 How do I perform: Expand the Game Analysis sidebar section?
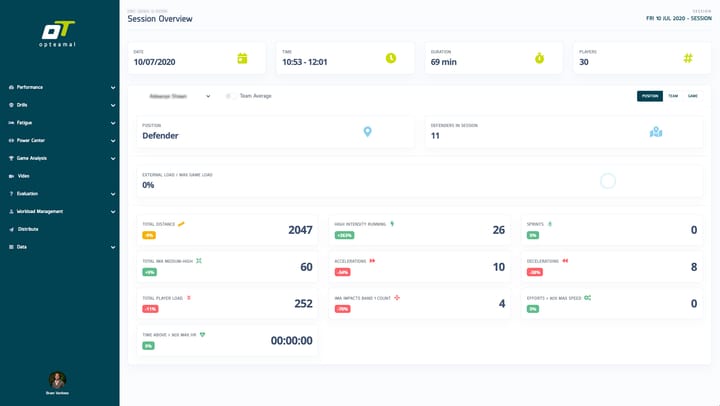tap(113, 158)
